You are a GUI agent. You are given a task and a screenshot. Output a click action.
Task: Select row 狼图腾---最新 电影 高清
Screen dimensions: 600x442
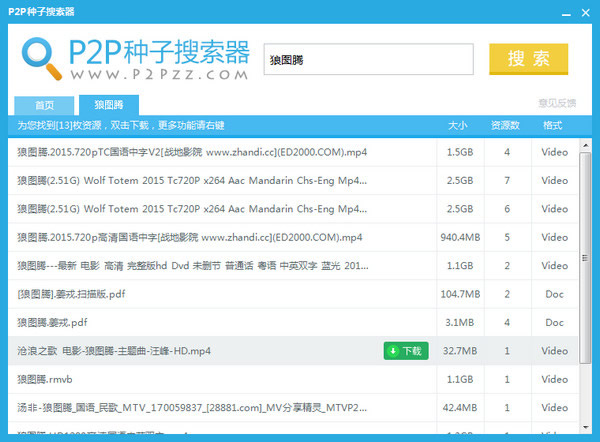(x=293, y=266)
